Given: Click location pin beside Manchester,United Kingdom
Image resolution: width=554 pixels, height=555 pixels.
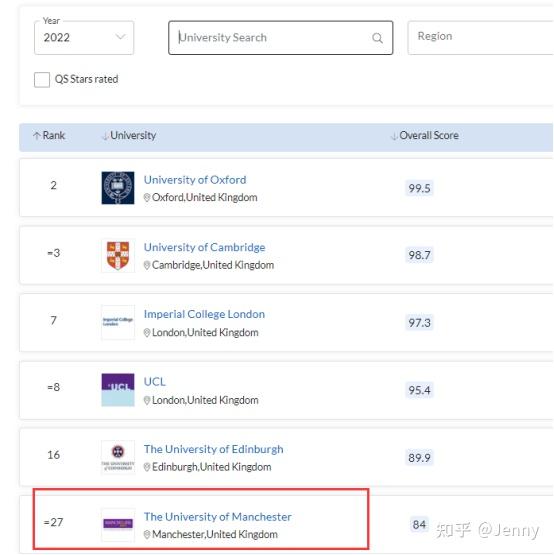Looking at the screenshot, I should click(x=147, y=534).
